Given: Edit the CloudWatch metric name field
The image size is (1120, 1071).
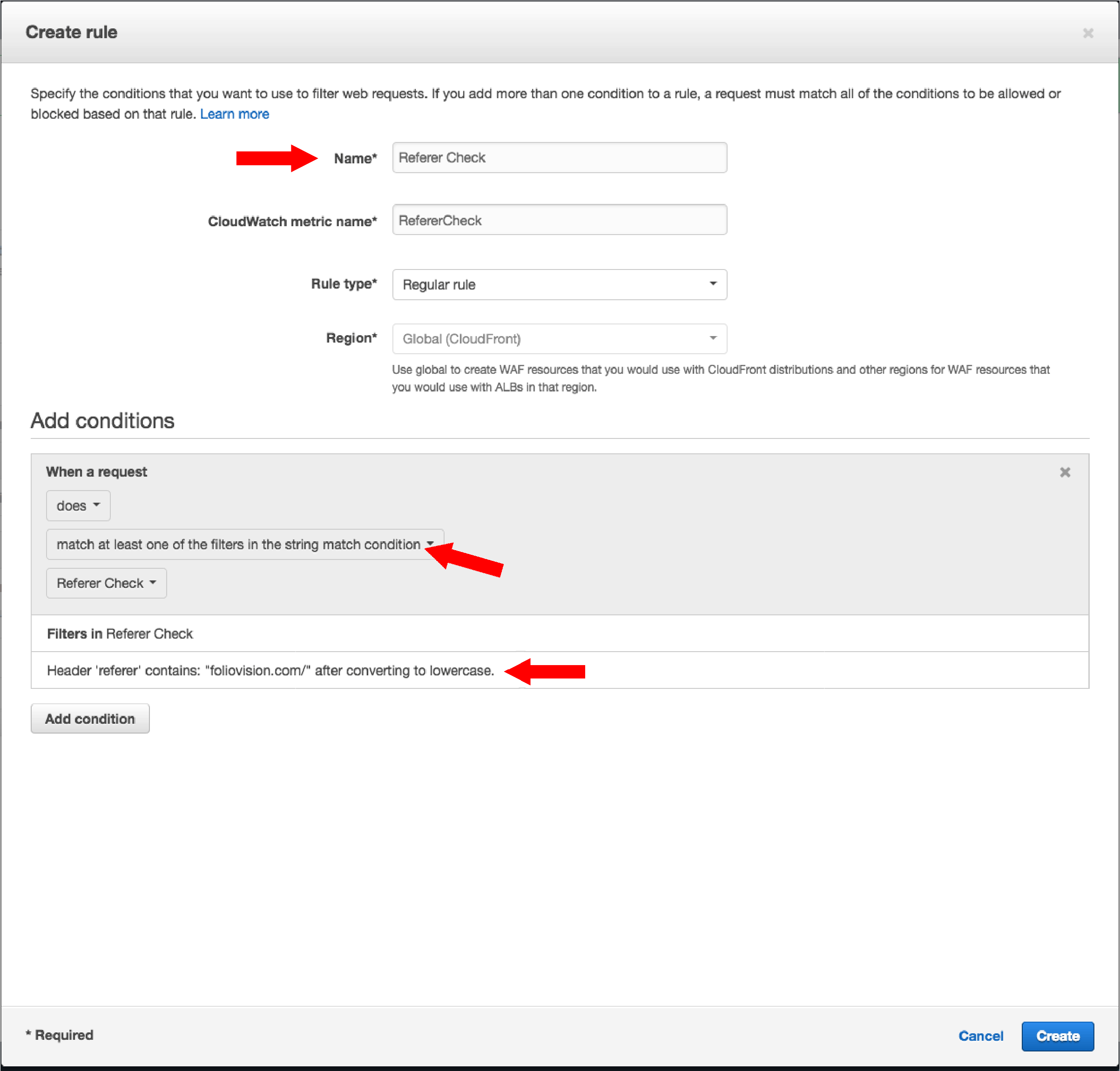Looking at the screenshot, I should (560, 220).
